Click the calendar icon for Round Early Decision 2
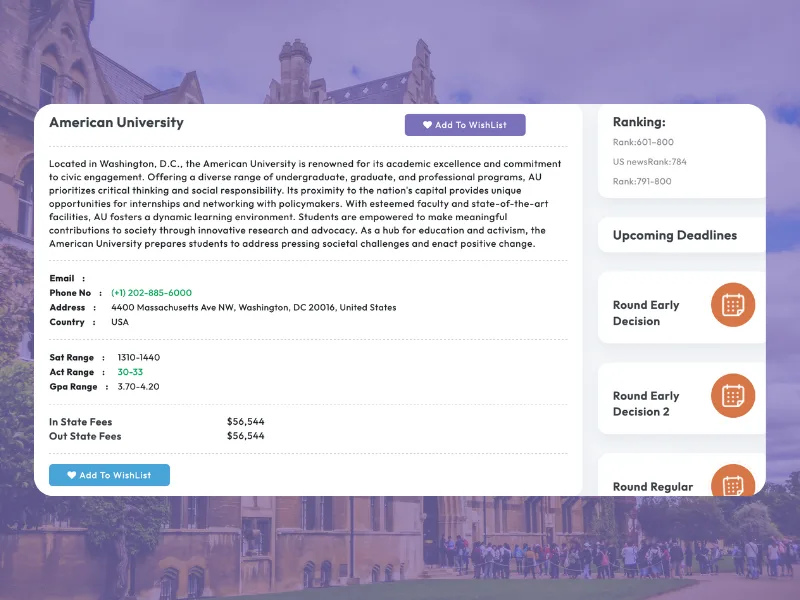Screen dimensions: 800x600 733,395
